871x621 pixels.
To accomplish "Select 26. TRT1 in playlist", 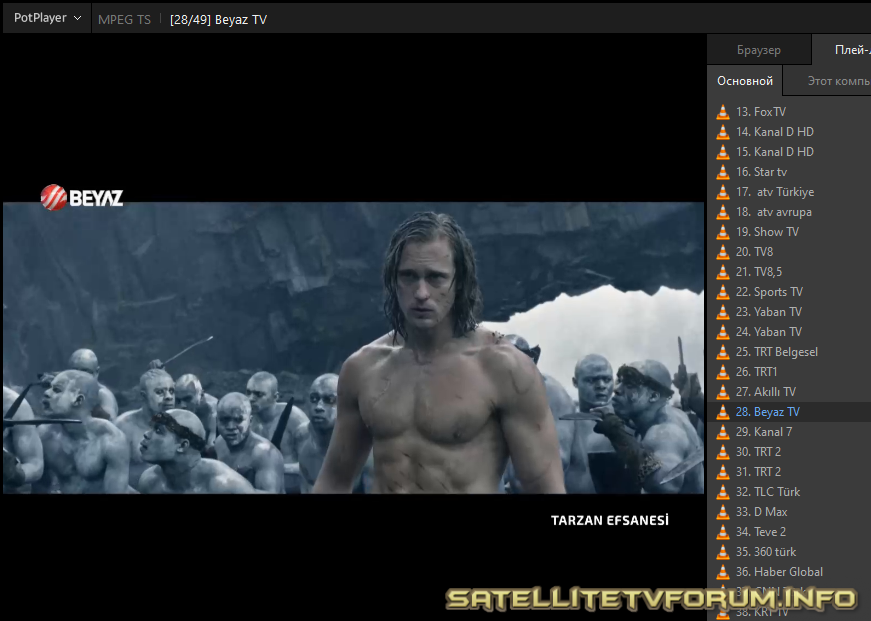I will [789, 372].
